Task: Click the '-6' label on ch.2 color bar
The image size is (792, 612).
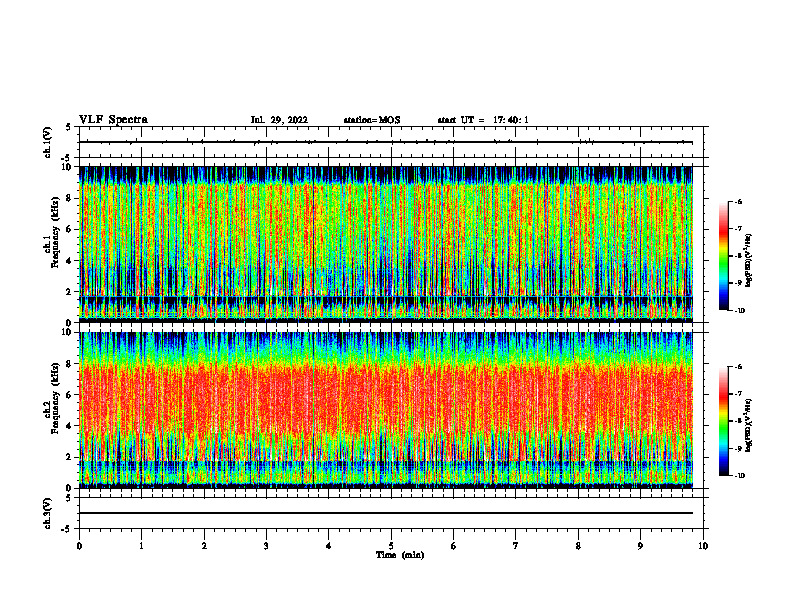Action: point(738,367)
